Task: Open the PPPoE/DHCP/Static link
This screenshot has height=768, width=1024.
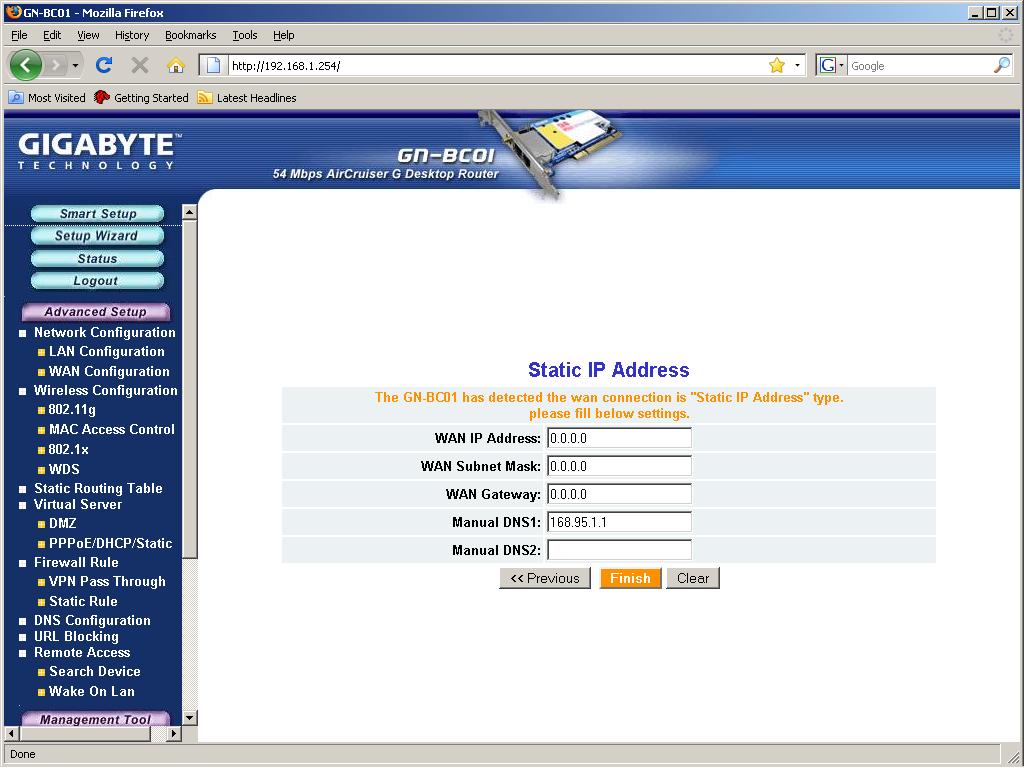Action: pos(110,543)
